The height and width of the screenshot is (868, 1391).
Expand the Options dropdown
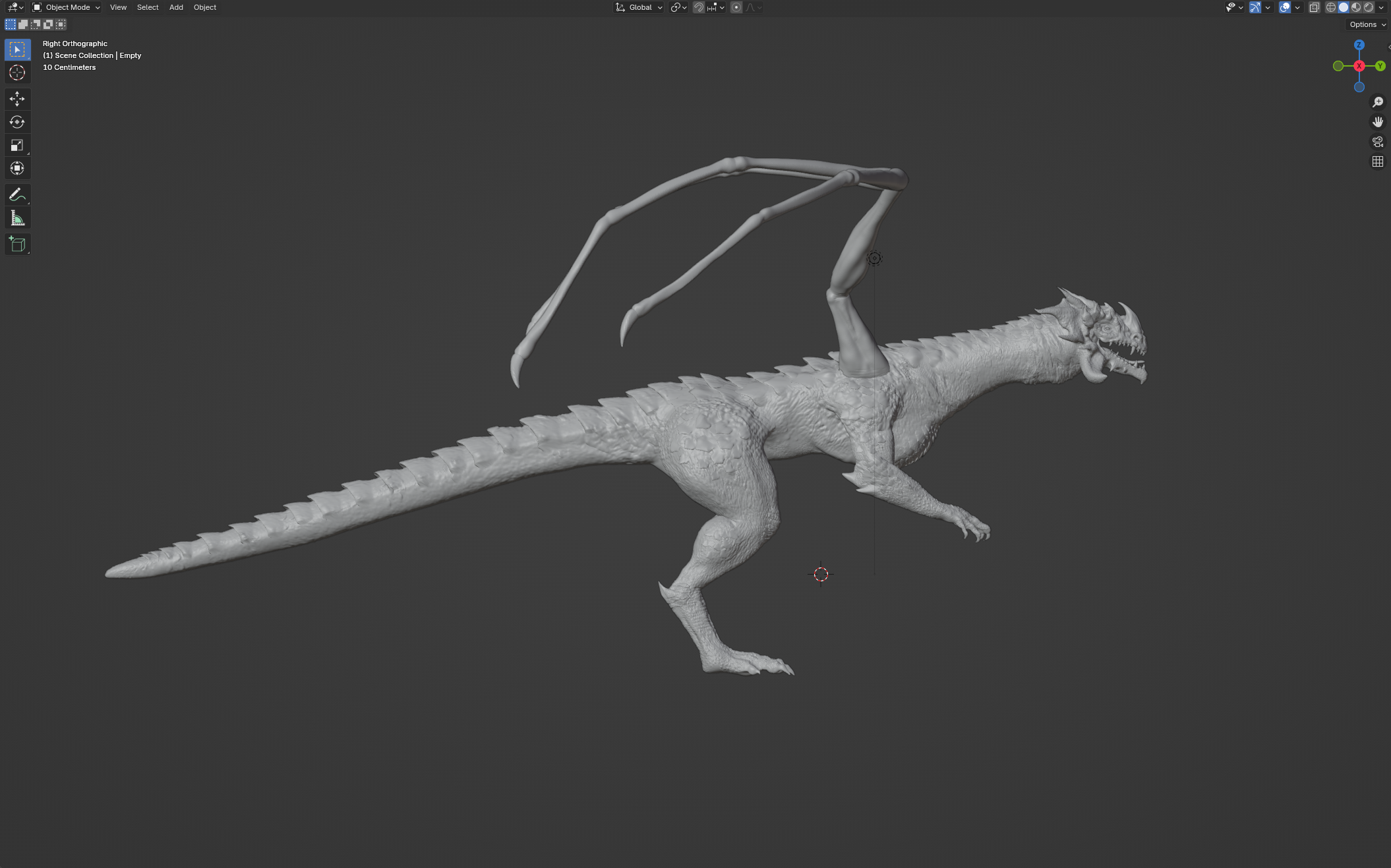(1367, 24)
